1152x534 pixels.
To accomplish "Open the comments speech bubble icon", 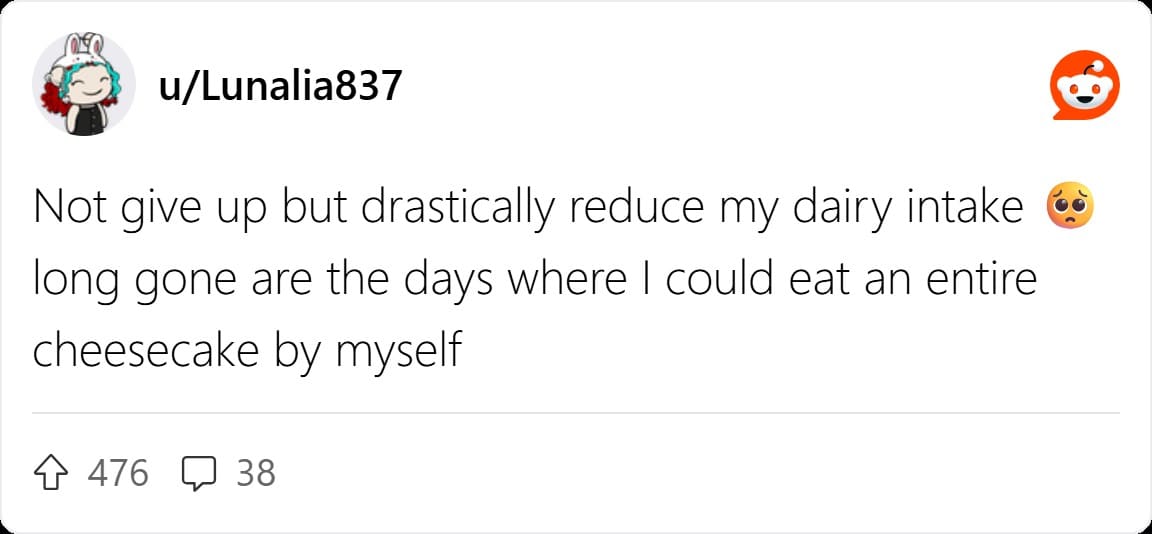I will pos(198,474).
